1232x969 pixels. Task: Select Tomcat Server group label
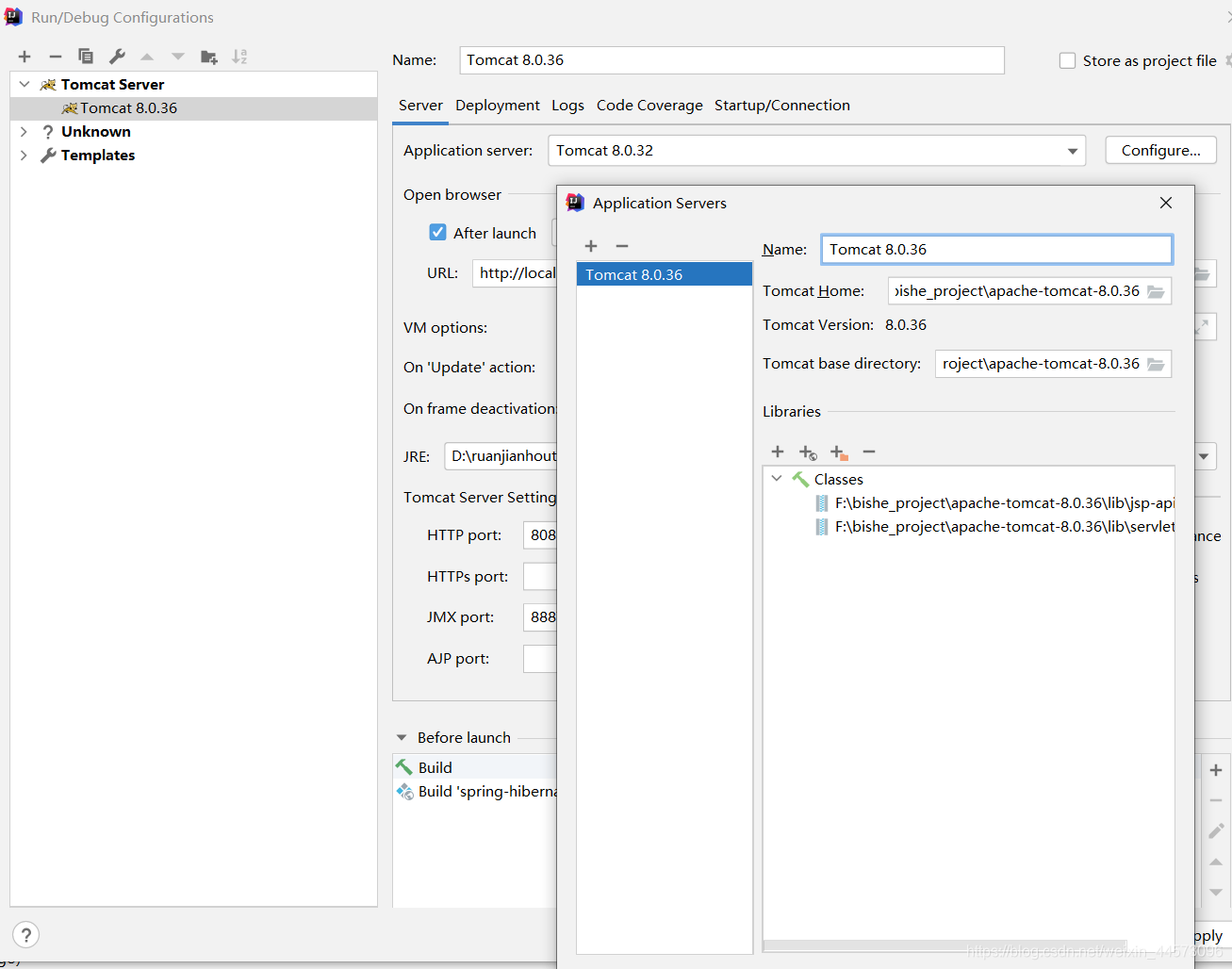[x=112, y=85]
